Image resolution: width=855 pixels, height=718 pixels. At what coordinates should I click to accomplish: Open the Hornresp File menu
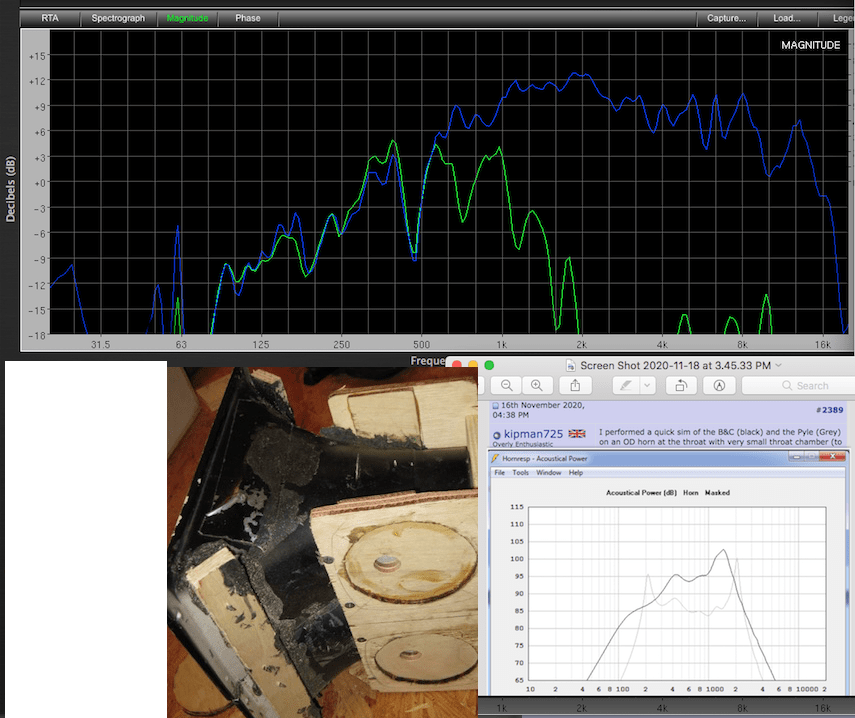click(x=499, y=473)
